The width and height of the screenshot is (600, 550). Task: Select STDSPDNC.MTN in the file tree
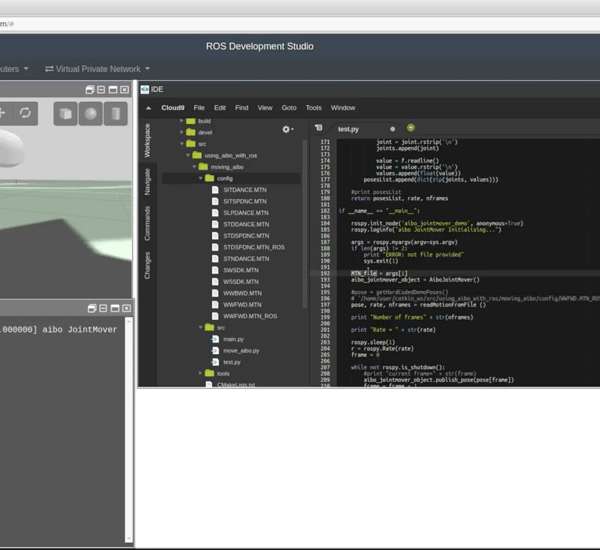coord(246,236)
